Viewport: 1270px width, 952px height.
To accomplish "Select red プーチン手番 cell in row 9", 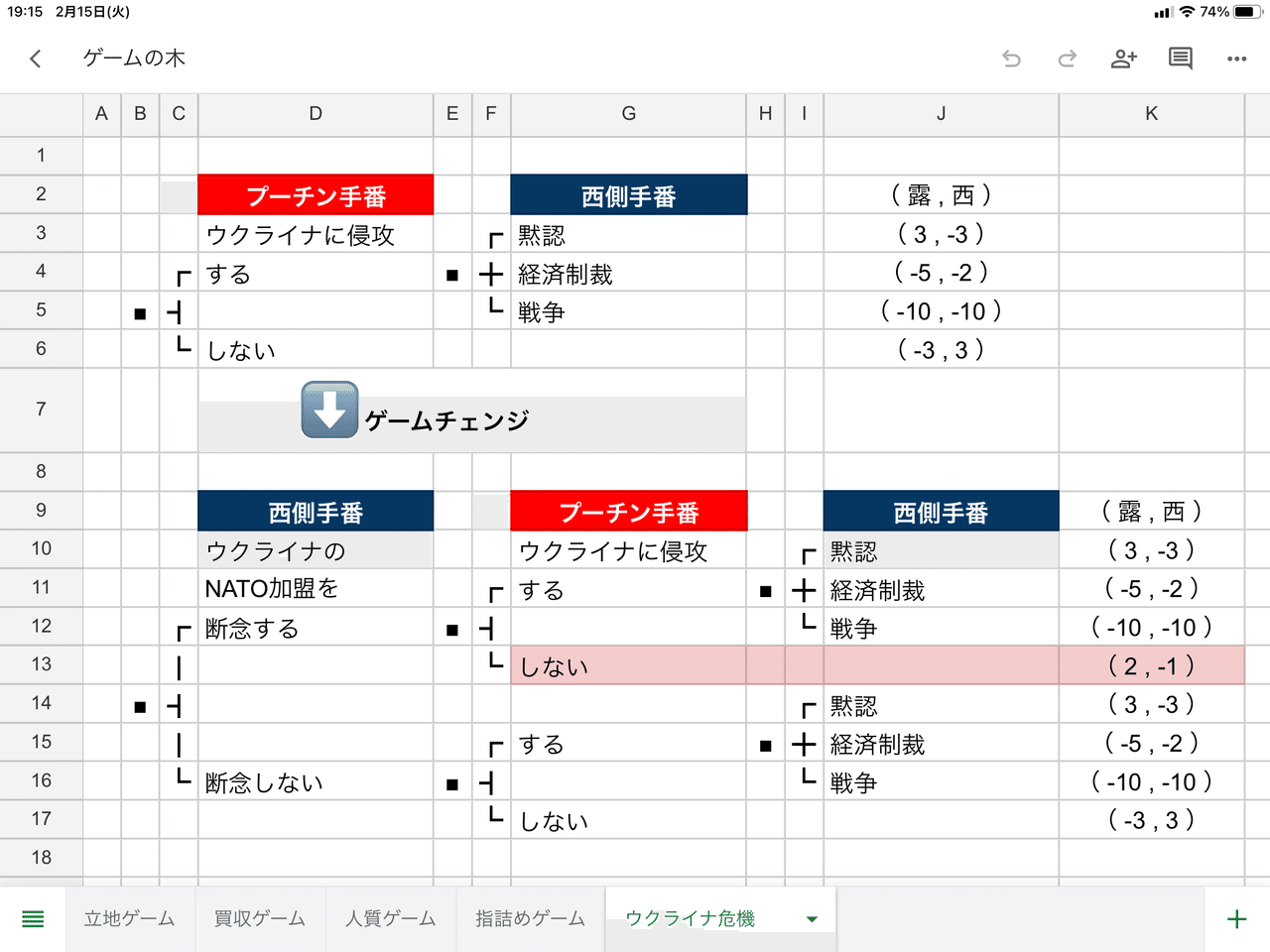I will tap(629, 512).
